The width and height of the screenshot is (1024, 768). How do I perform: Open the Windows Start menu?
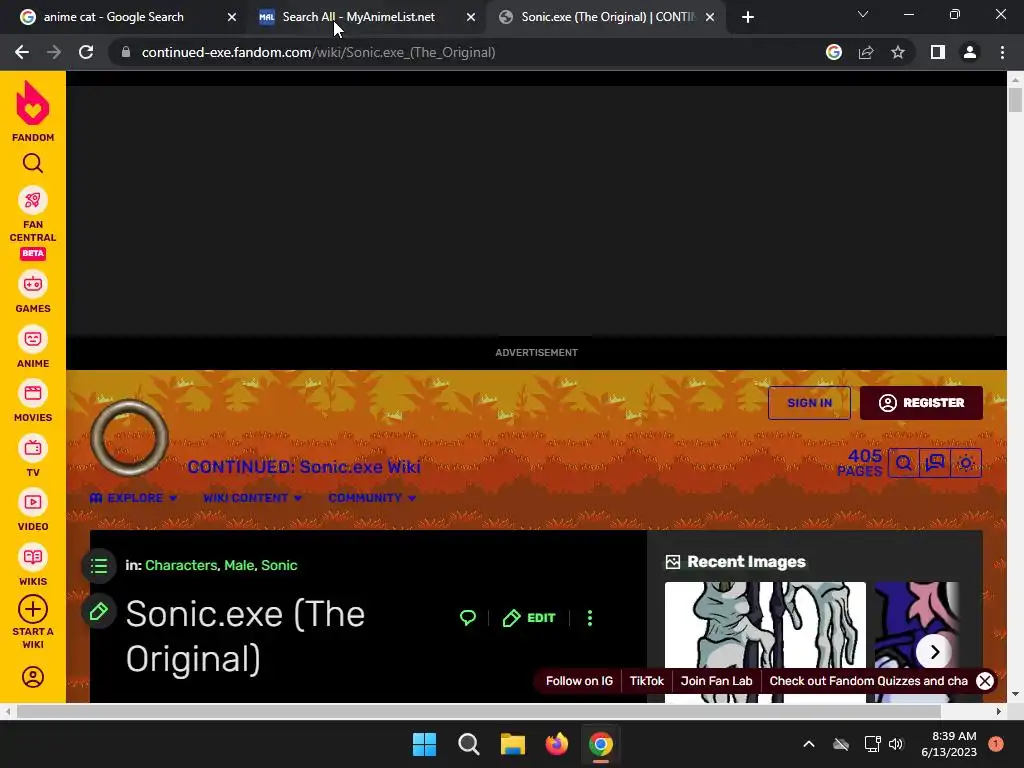click(424, 744)
